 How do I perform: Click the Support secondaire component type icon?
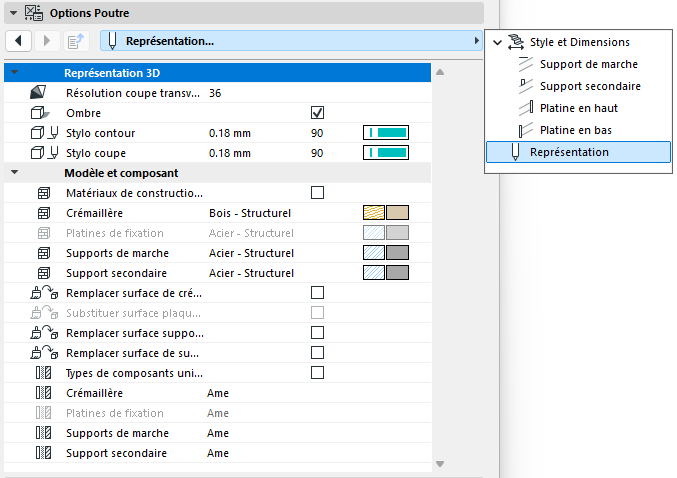click(x=43, y=453)
